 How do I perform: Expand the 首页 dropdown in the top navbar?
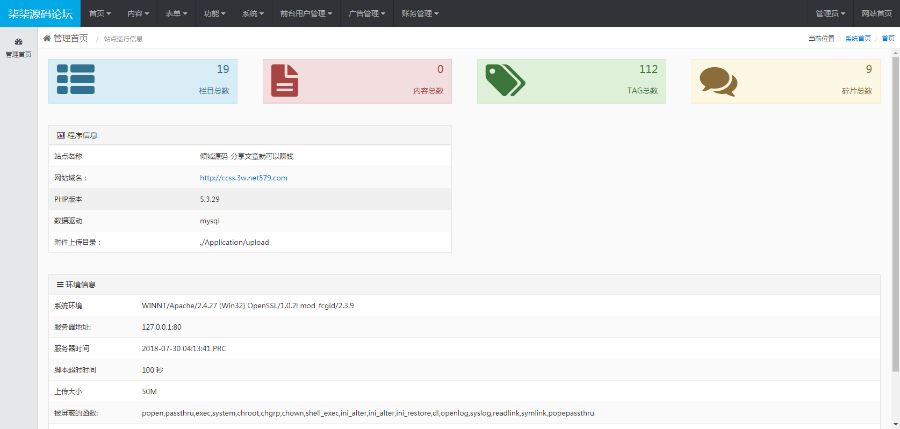coord(100,13)
